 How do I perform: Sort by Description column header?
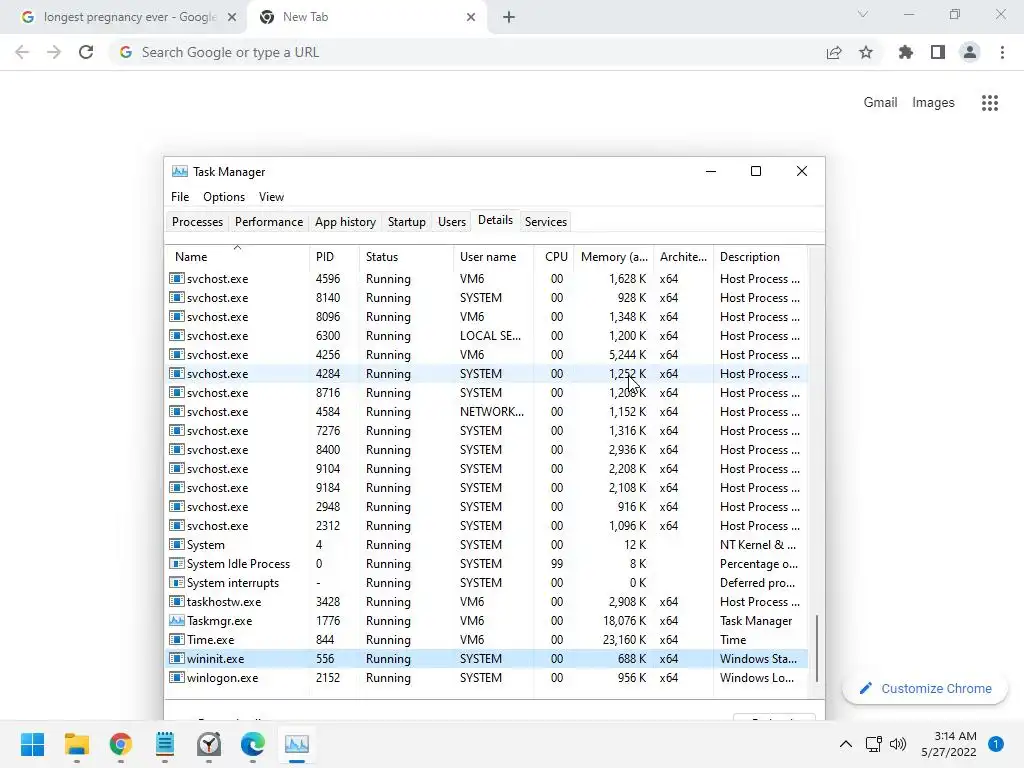tap(760, 257)
